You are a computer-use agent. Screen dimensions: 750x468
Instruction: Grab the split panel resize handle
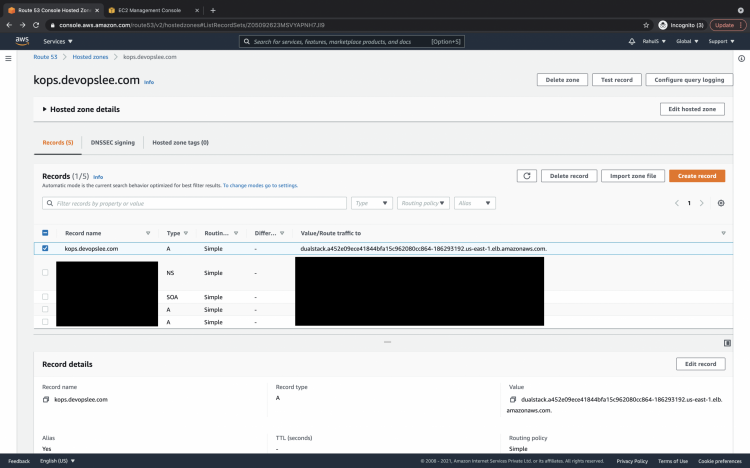(387, 342)
